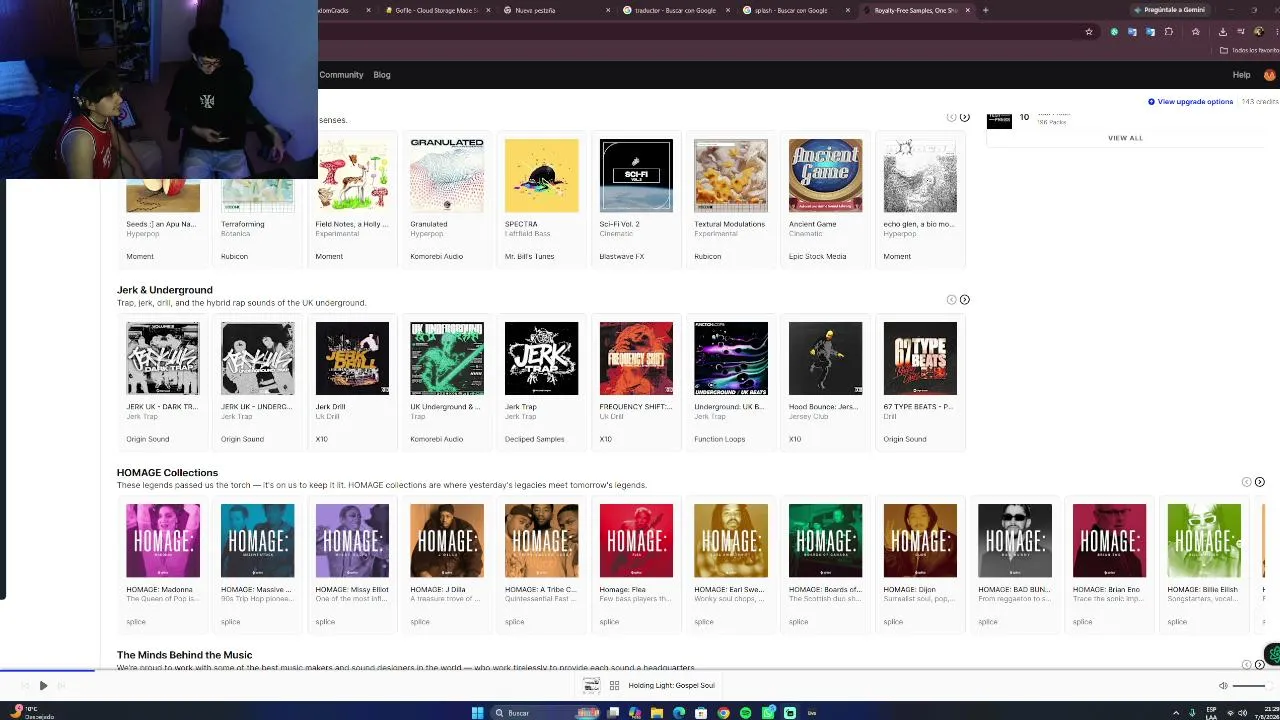Open the browser extensions puzzle icon
Image resolution: width=1280 pixels, height=720 pixels.
pos(1168,32)
